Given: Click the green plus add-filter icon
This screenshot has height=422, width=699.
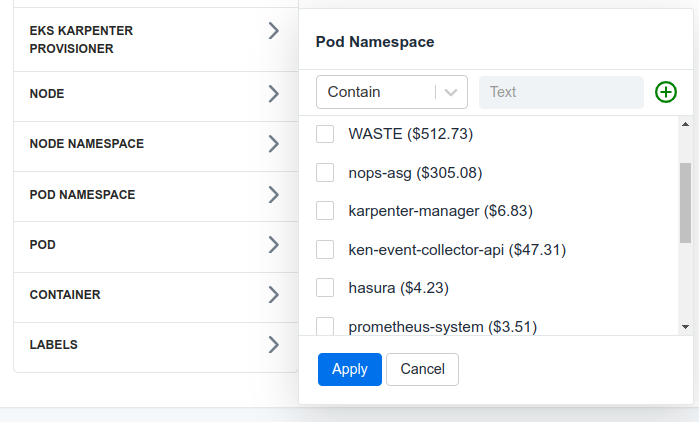Looking at the screenshot, I should point(666,92).
